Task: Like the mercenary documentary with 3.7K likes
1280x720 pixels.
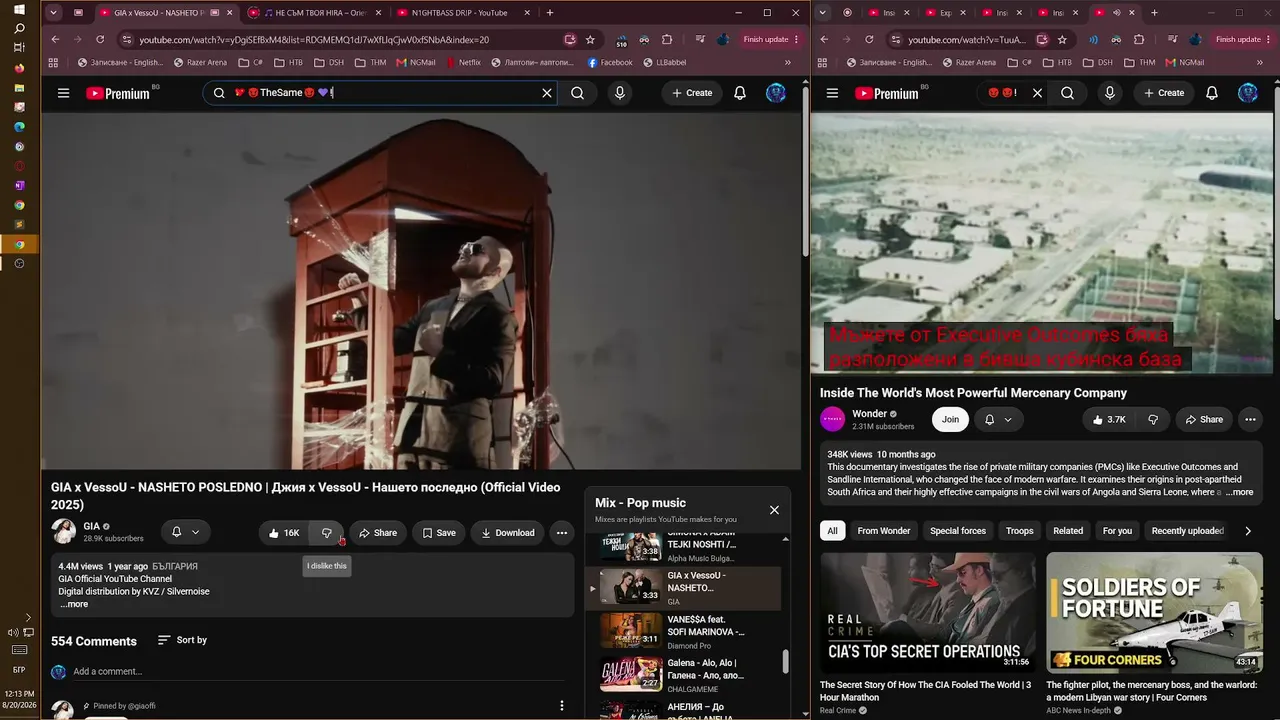Action: (1109, 420)
